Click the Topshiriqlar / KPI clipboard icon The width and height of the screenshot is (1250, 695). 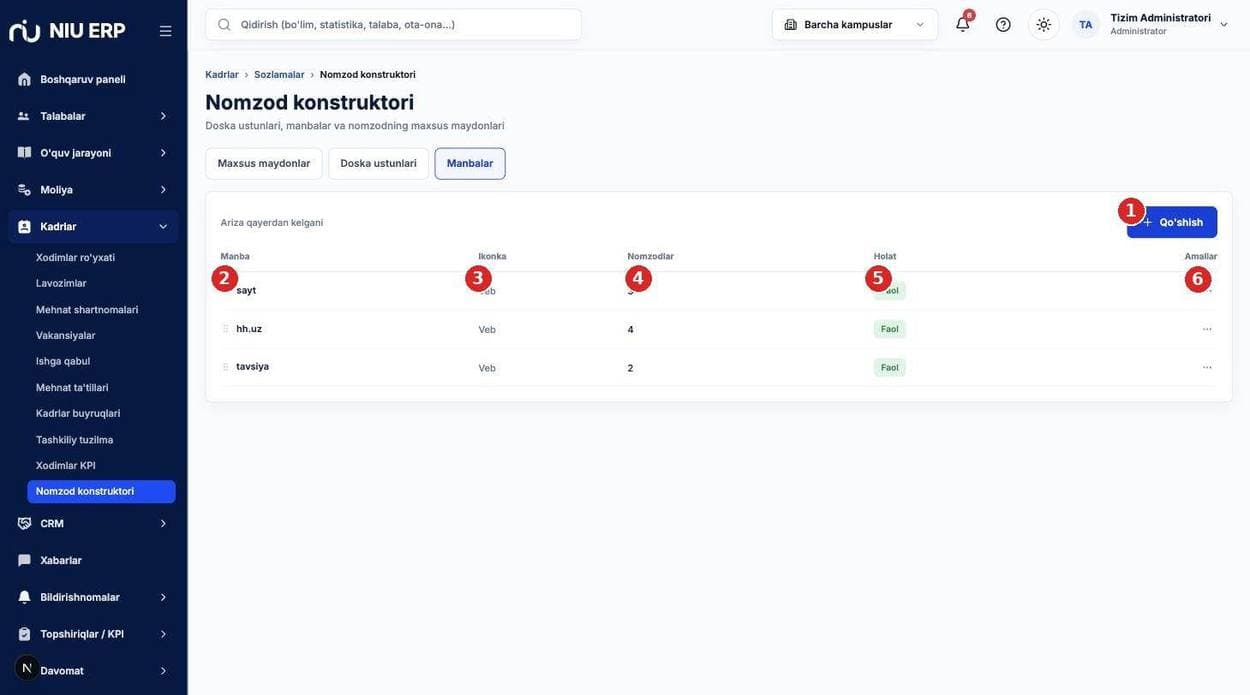click(x=24, y=634)
